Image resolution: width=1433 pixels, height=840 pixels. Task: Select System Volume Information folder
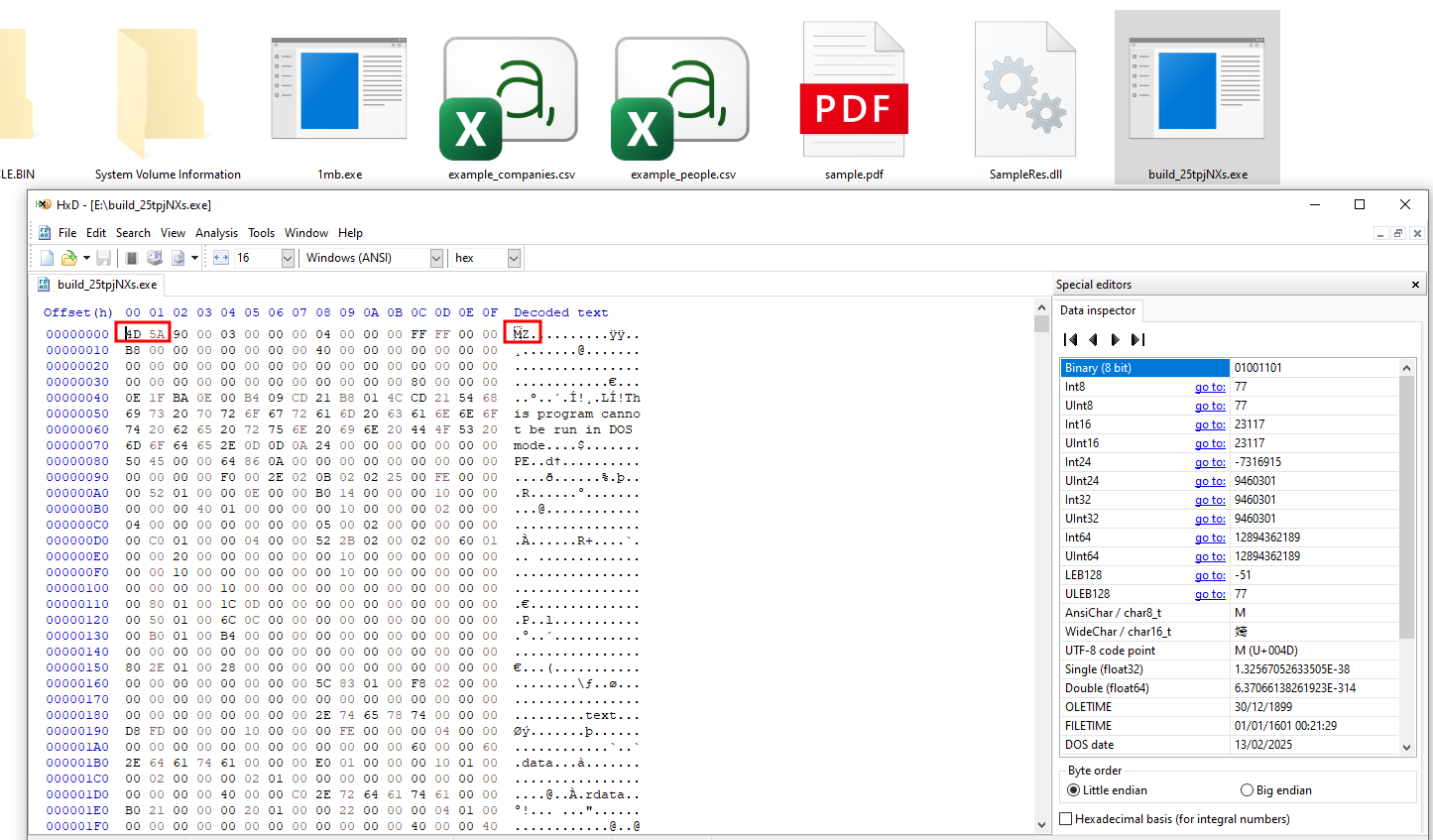pyautogui.click(x=168, y=101)
